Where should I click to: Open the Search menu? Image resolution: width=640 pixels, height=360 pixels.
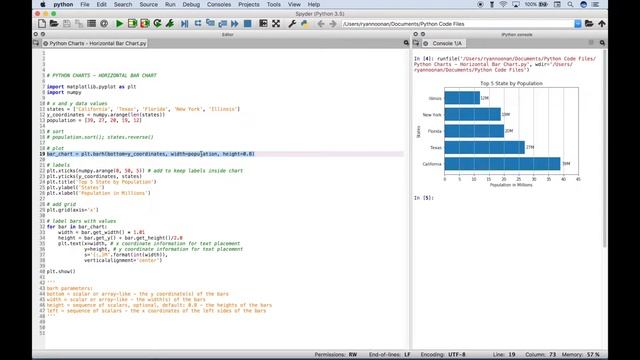[x=123, y=4]
